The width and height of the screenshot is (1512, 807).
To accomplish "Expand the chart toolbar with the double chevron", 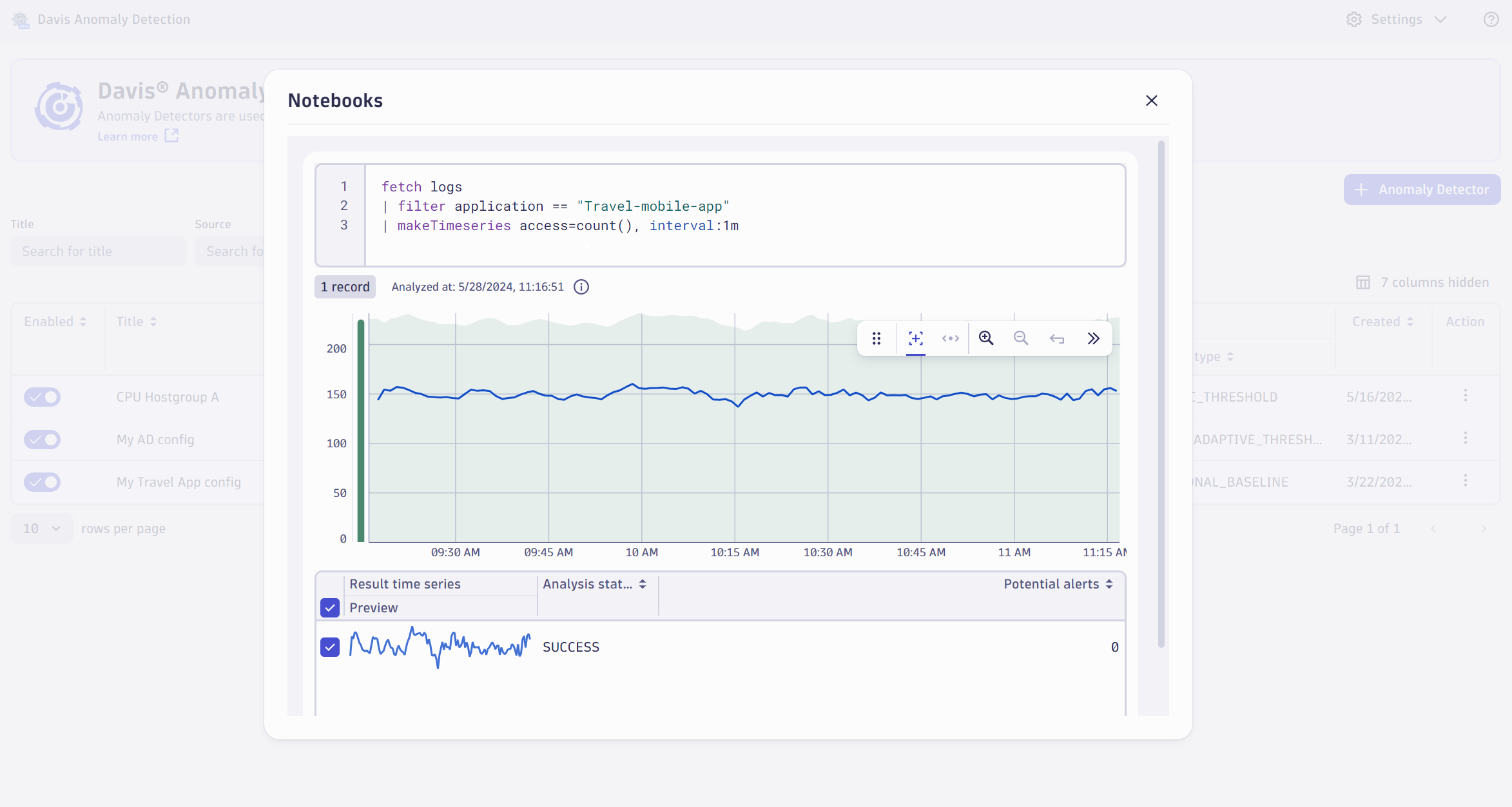I will [x=1094, y=338].
